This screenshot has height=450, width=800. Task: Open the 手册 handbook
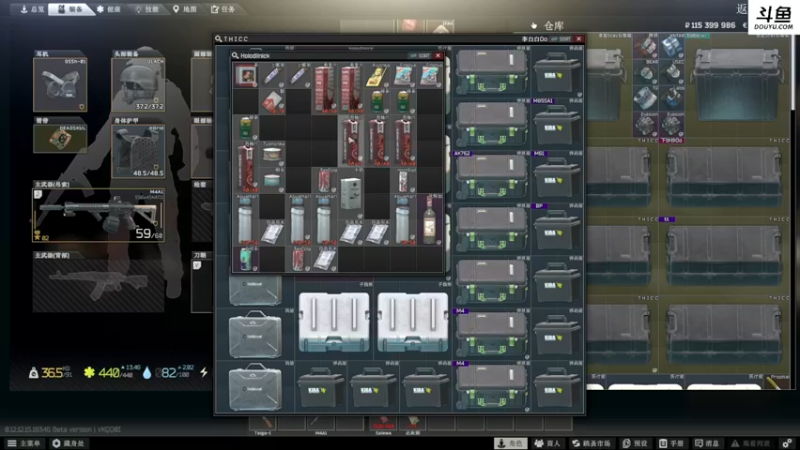(672, 443)
